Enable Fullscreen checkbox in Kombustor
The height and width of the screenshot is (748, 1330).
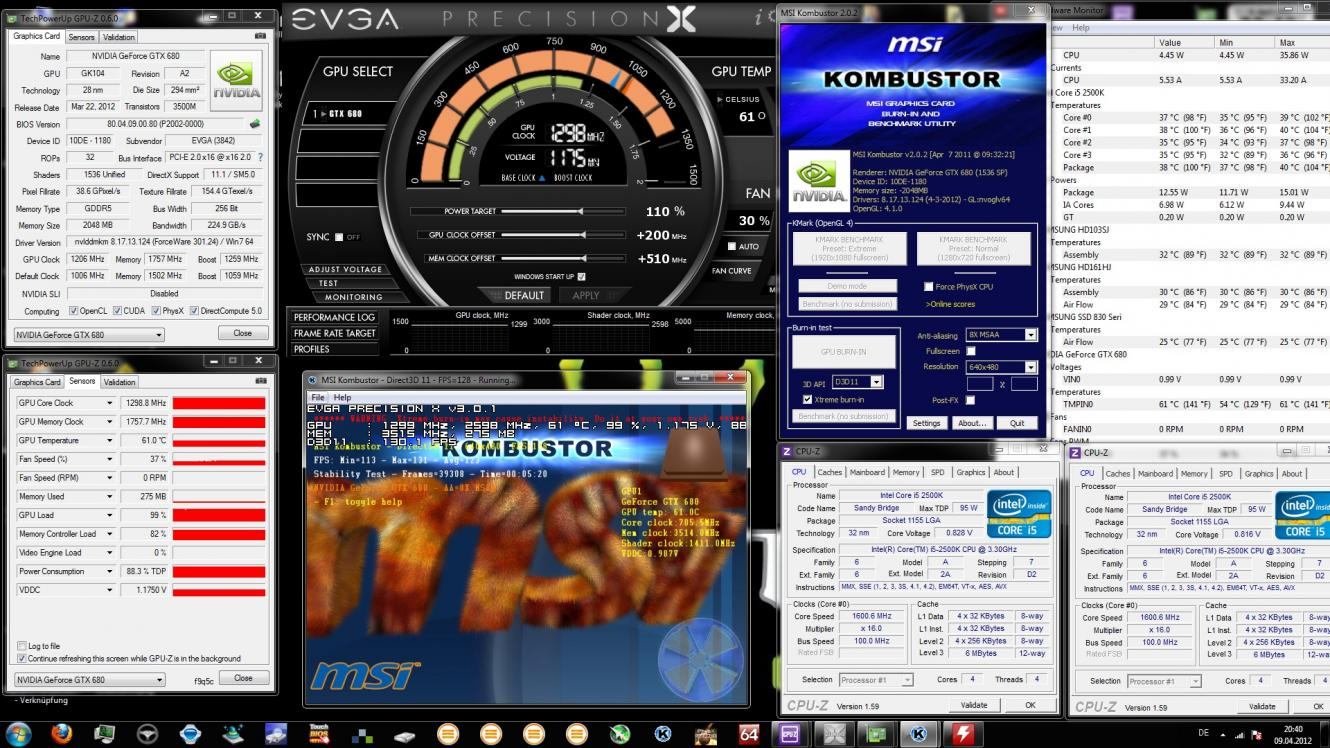pyautogui.click(x=970, y=351)
